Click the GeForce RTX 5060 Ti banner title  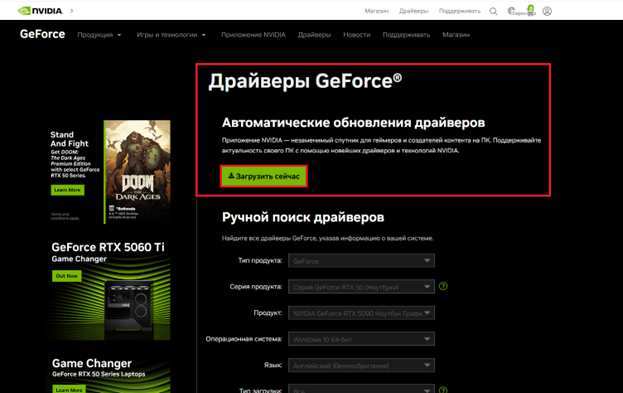coord(108,247)
